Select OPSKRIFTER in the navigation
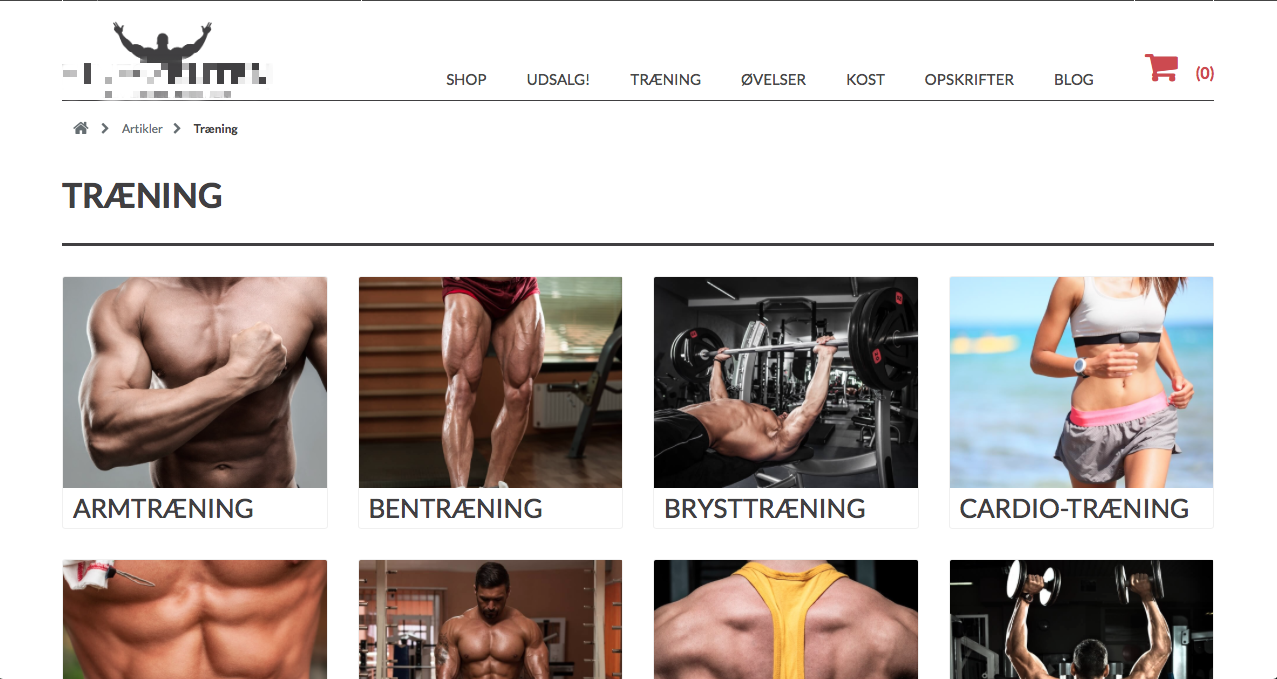This screenshot has width=1277, height=679. tap(969, 80)
